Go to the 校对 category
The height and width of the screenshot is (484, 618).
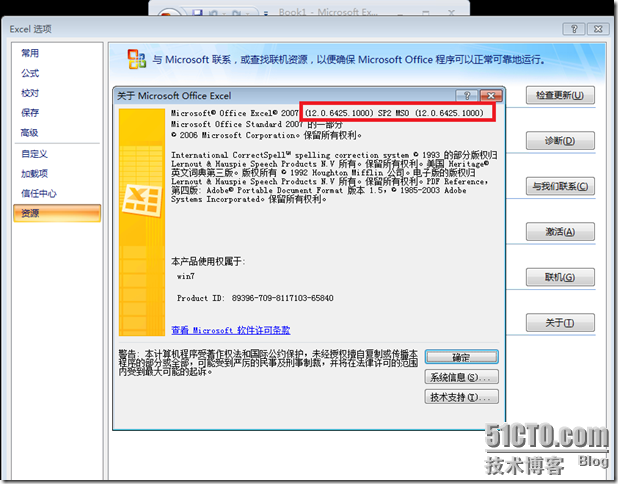[30, 93]
